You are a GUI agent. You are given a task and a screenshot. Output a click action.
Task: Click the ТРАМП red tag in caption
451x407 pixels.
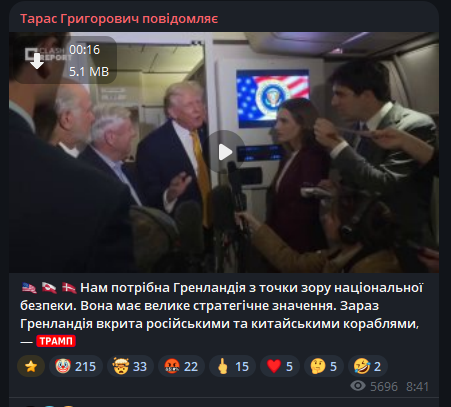pos(56,341)
